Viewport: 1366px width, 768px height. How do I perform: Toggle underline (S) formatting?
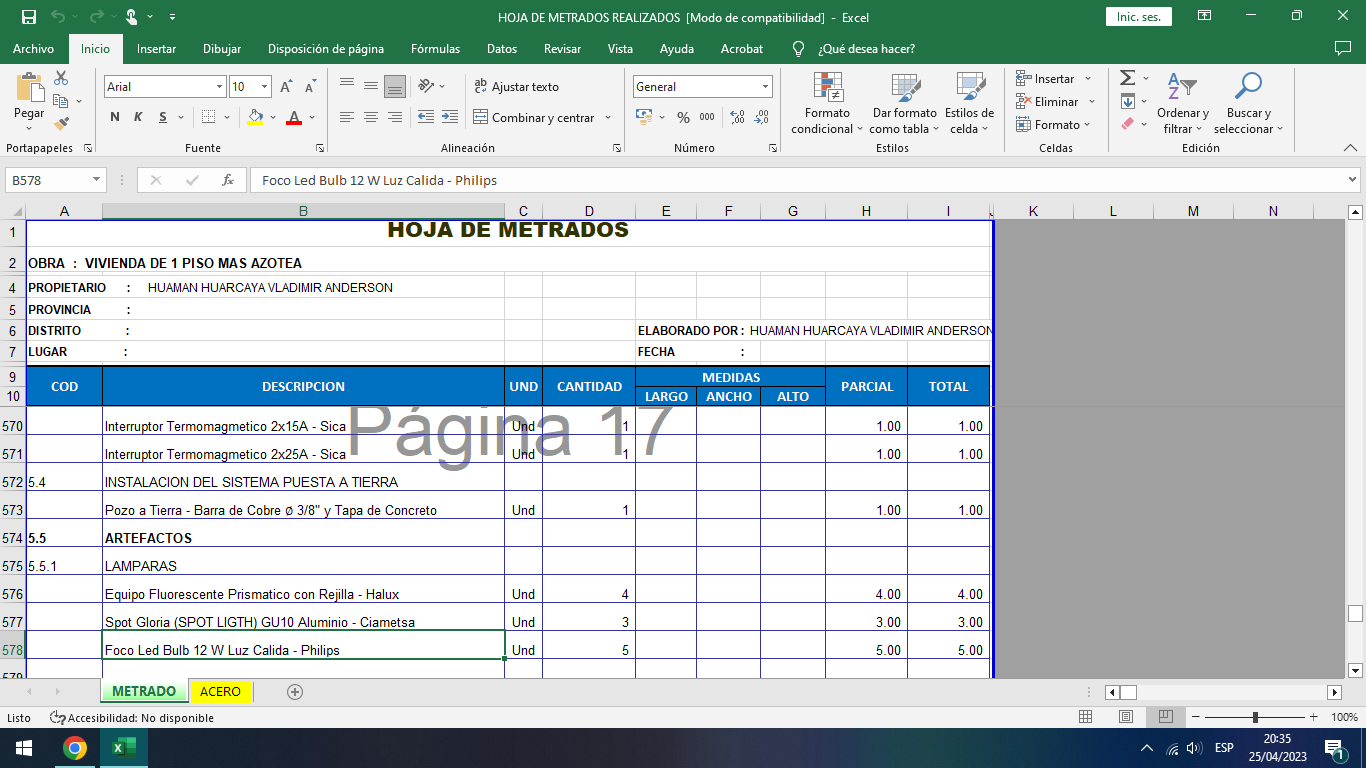click(x=163, y=117)
